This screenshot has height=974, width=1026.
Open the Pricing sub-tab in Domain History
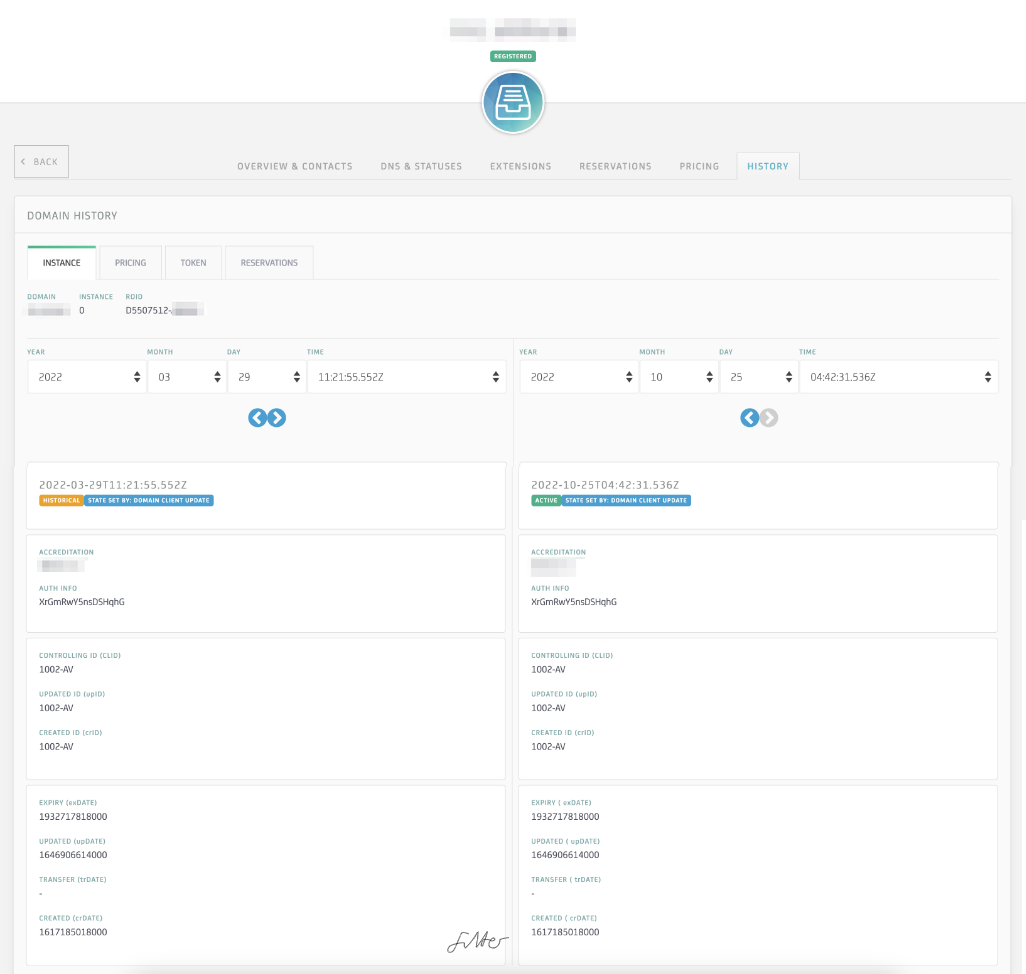[x=130, y=262]
